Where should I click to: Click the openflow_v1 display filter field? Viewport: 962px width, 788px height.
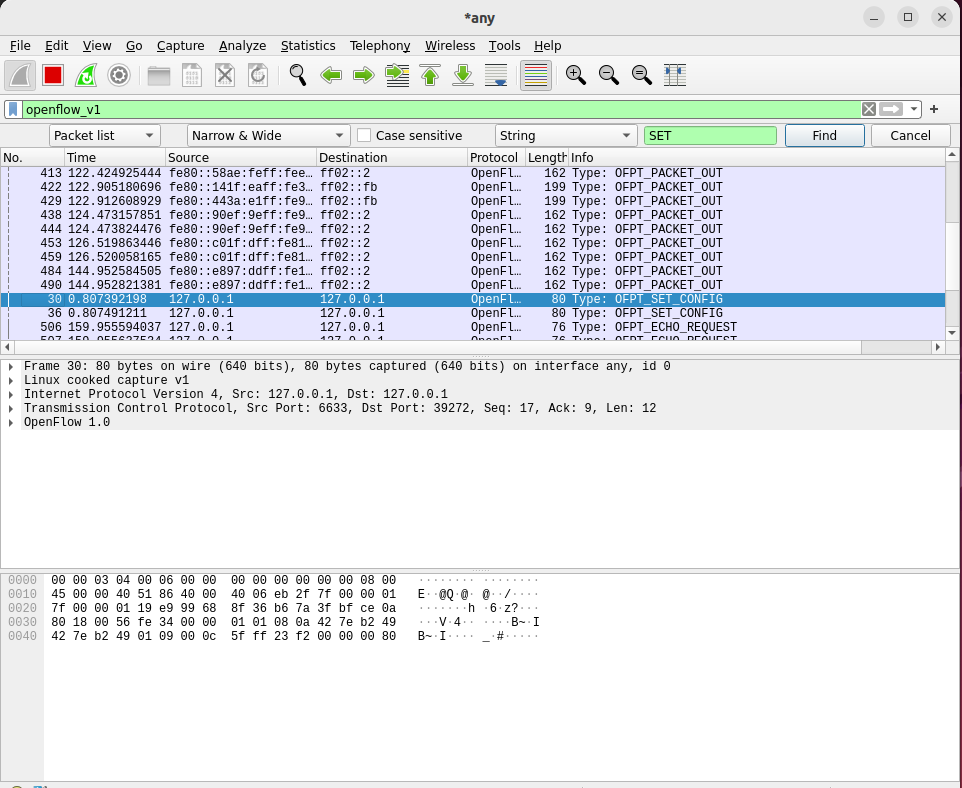[442, 109]
